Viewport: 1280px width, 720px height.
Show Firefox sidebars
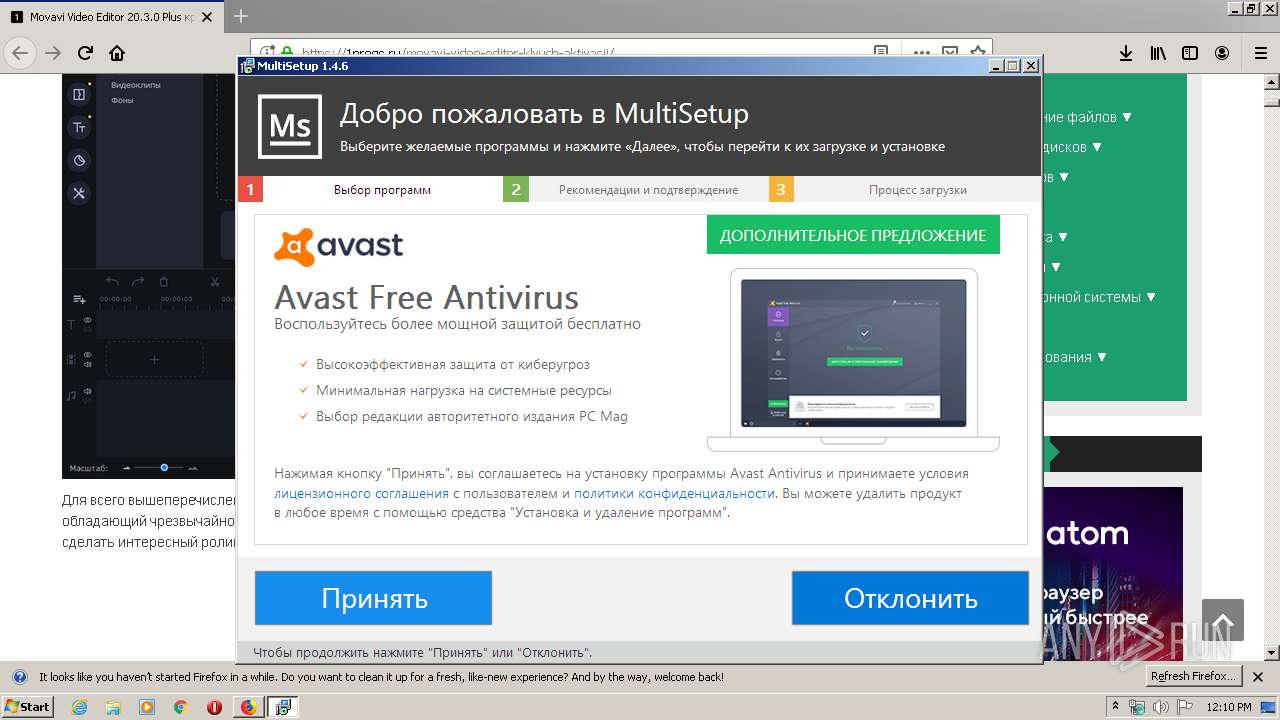(x=1190, y=53)
